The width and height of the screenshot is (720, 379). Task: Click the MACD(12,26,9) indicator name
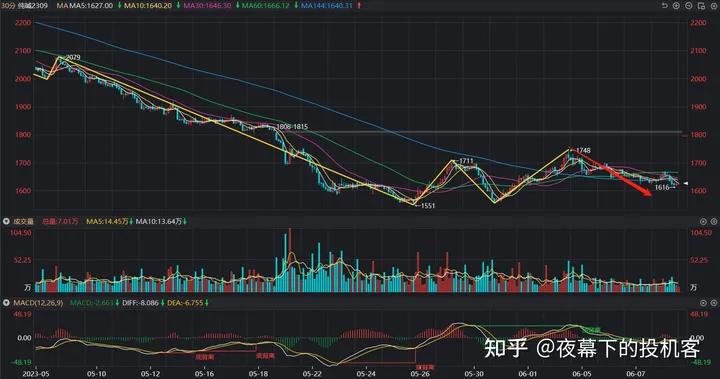38,303
